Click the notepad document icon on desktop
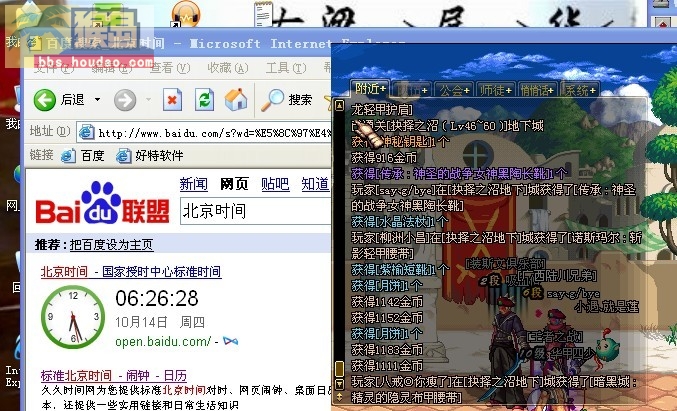677x411 pixels. [x=263, y=13]
